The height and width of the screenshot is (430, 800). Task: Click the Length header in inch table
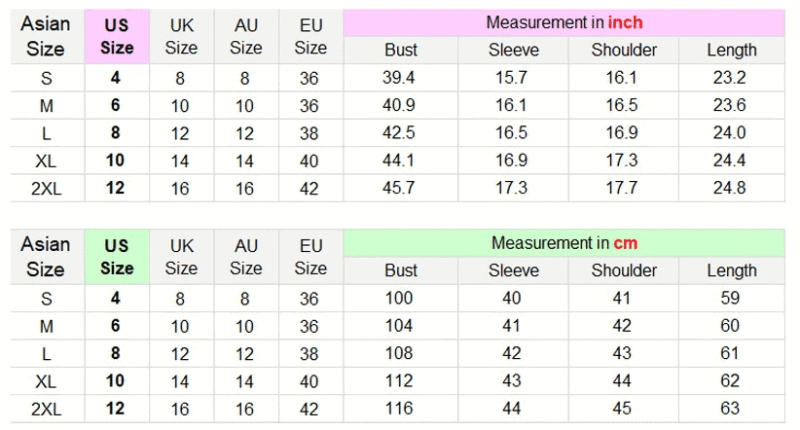tap(732, 50)
